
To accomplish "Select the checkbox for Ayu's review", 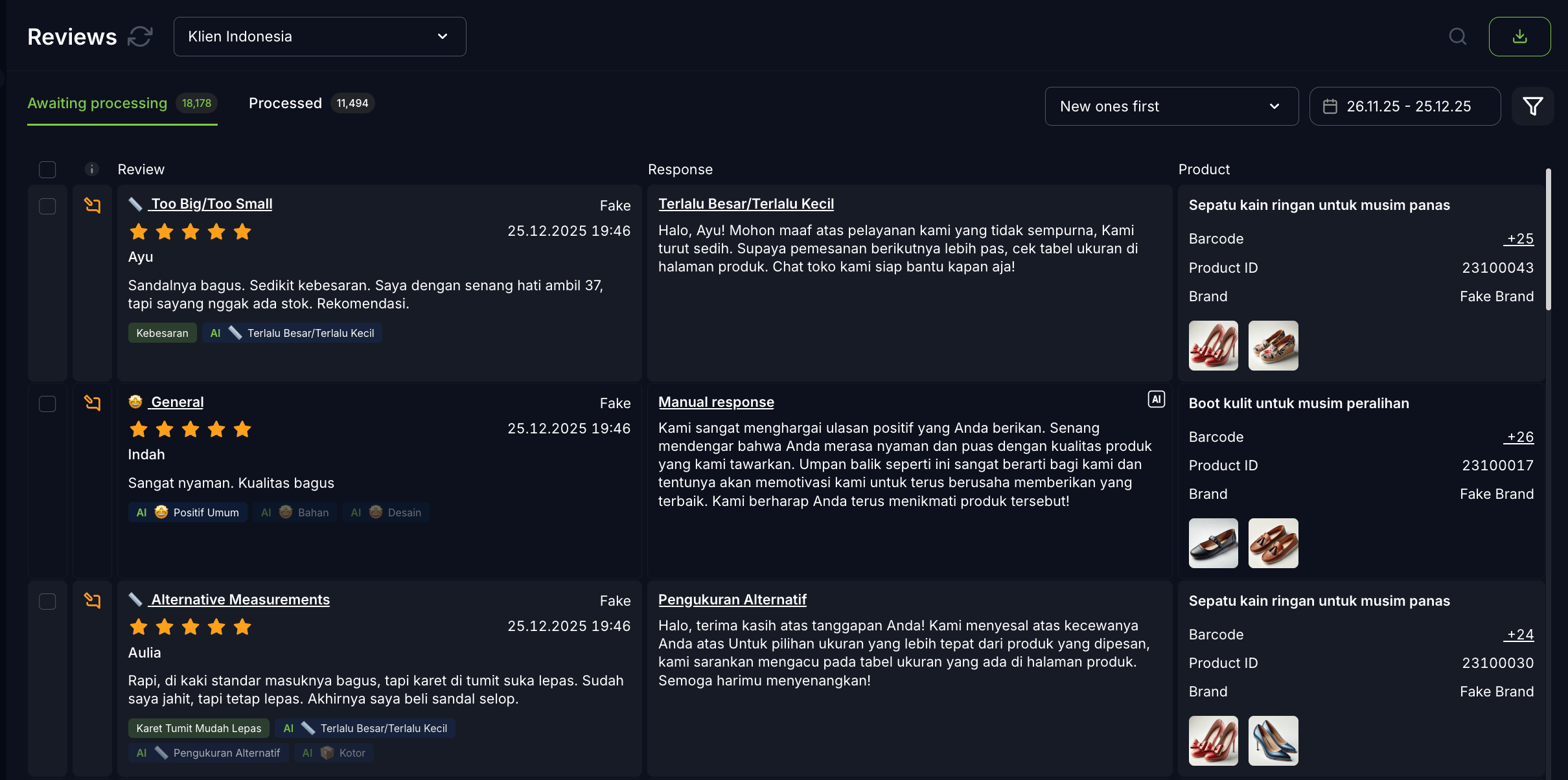I will [x=47, y=207].
